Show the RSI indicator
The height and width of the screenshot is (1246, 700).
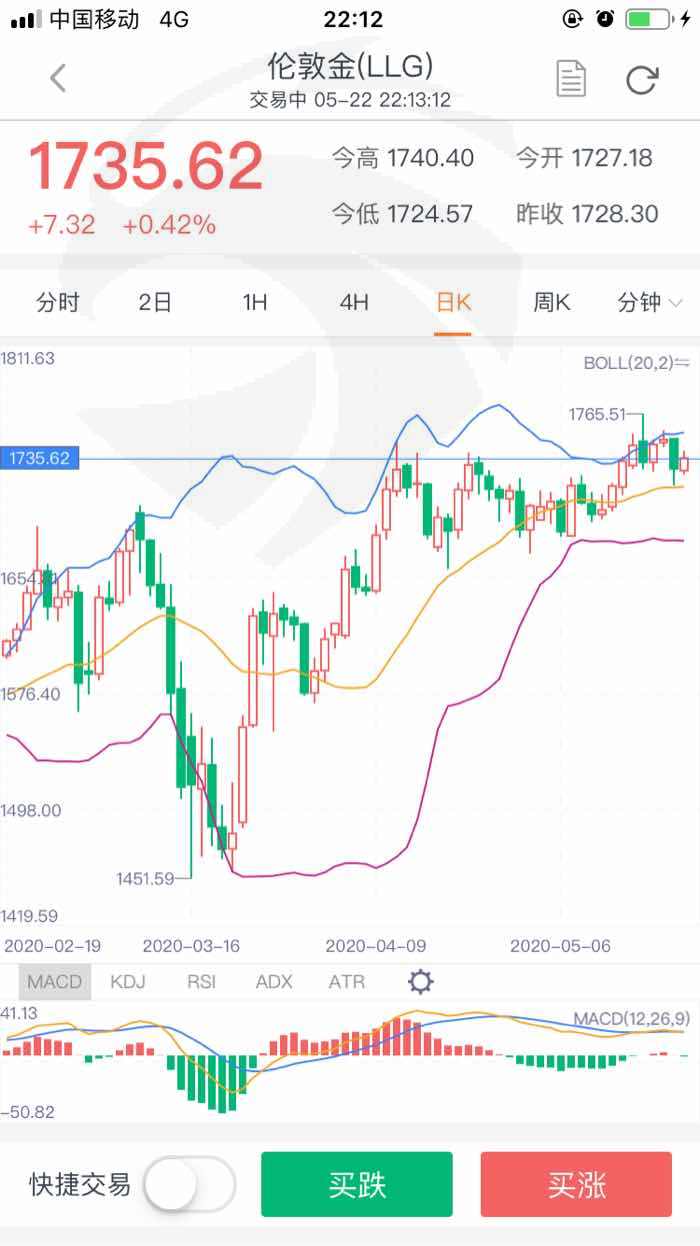[x=201, y=982]
